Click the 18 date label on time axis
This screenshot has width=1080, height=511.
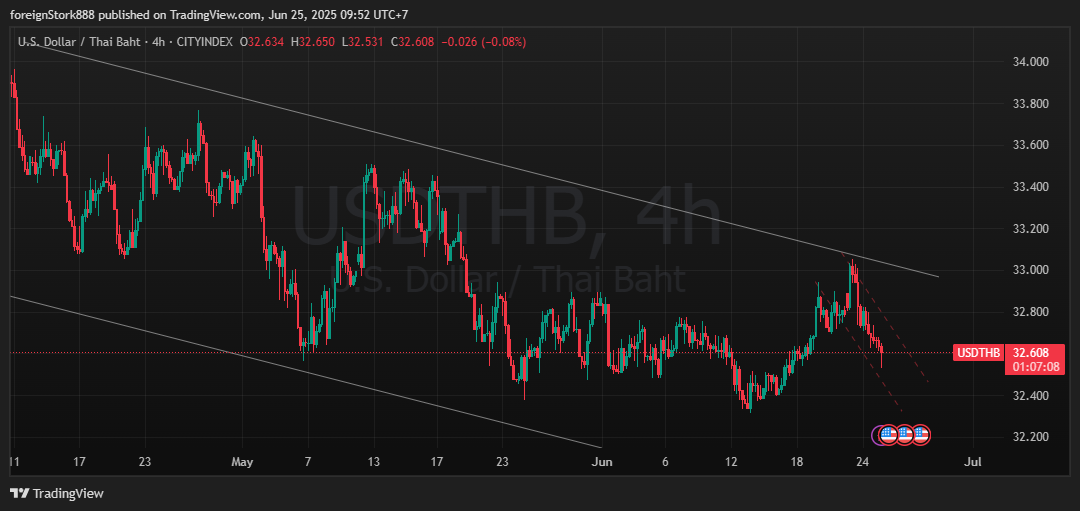(x=797, y=462)
